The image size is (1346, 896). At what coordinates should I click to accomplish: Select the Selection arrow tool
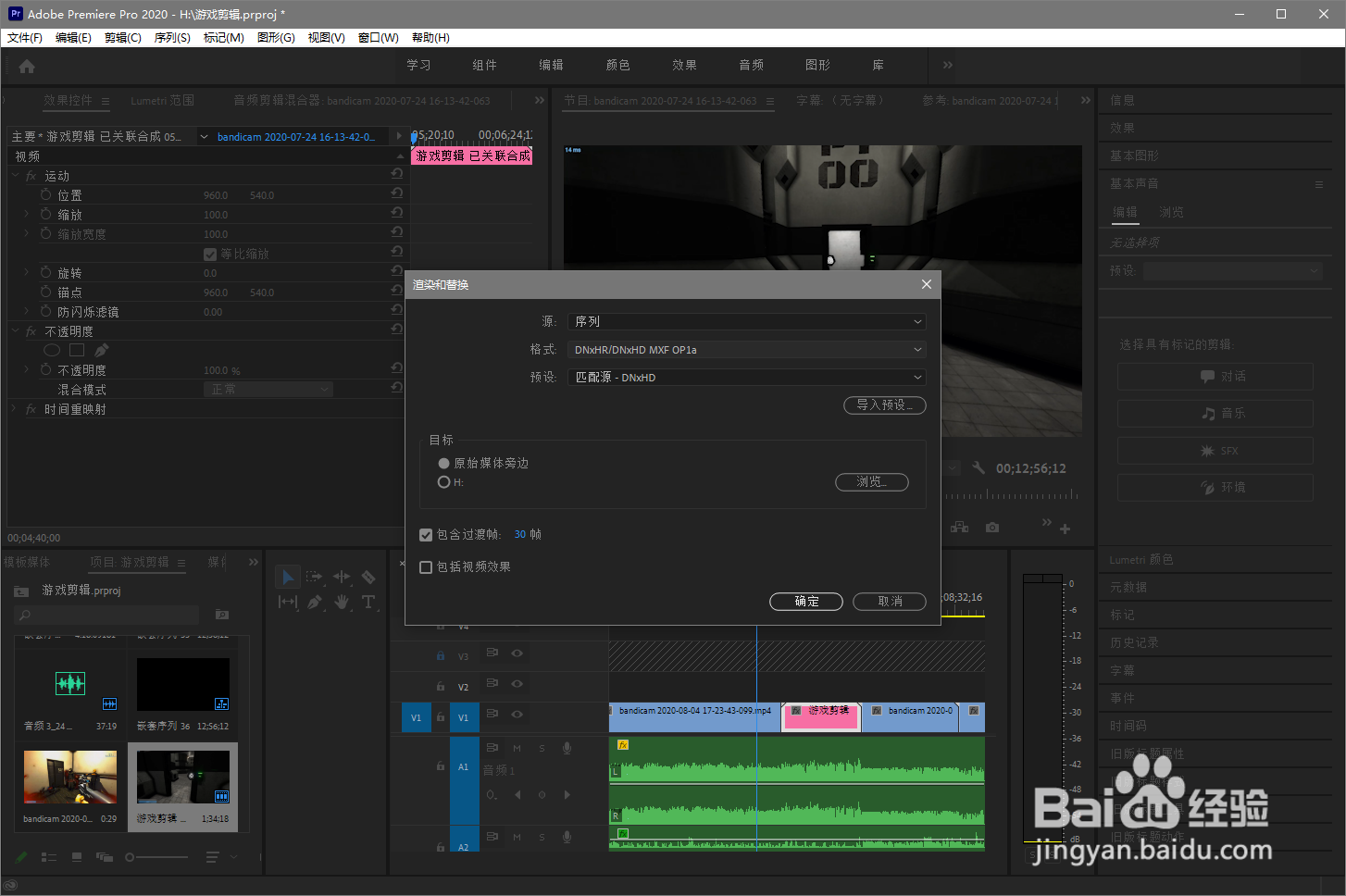288,577
